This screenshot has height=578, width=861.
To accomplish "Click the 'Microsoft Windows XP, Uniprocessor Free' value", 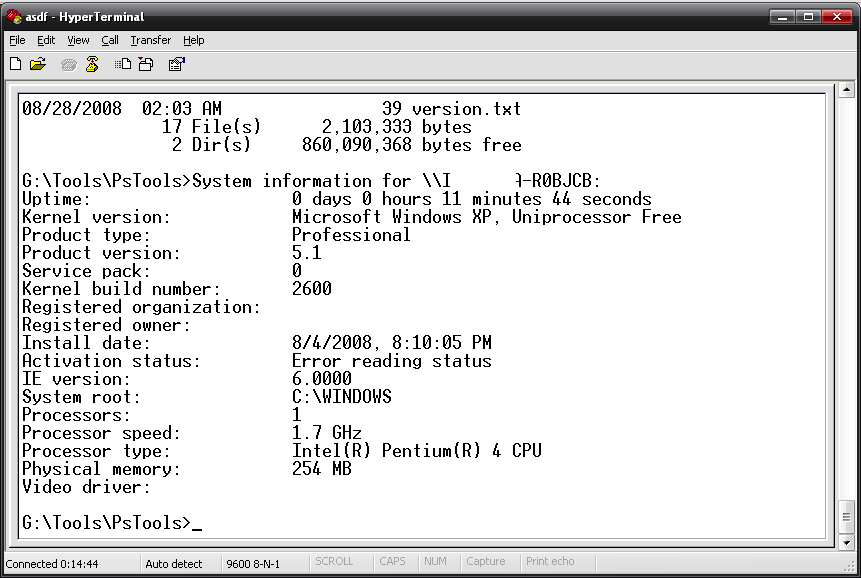I will 487,217.
